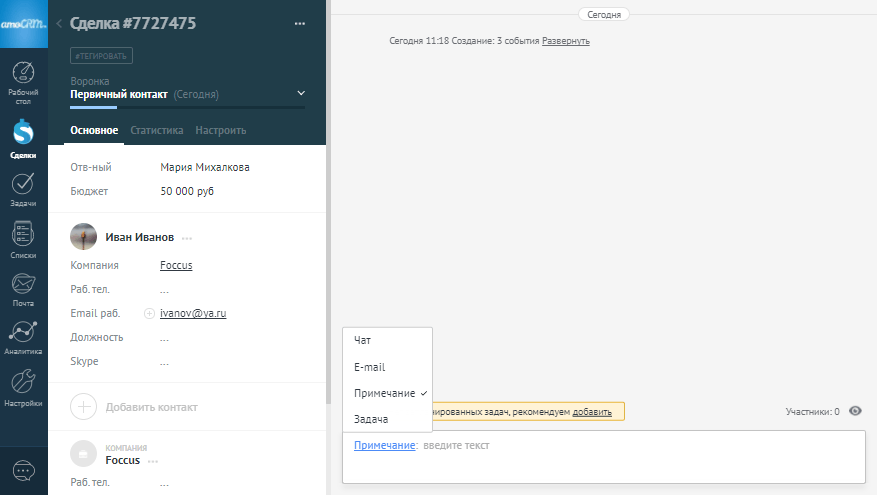Click the back arrow beside Сделка title
Image resolution: width=877 pixels, height=495 pixels.
[x=59, y=23]
